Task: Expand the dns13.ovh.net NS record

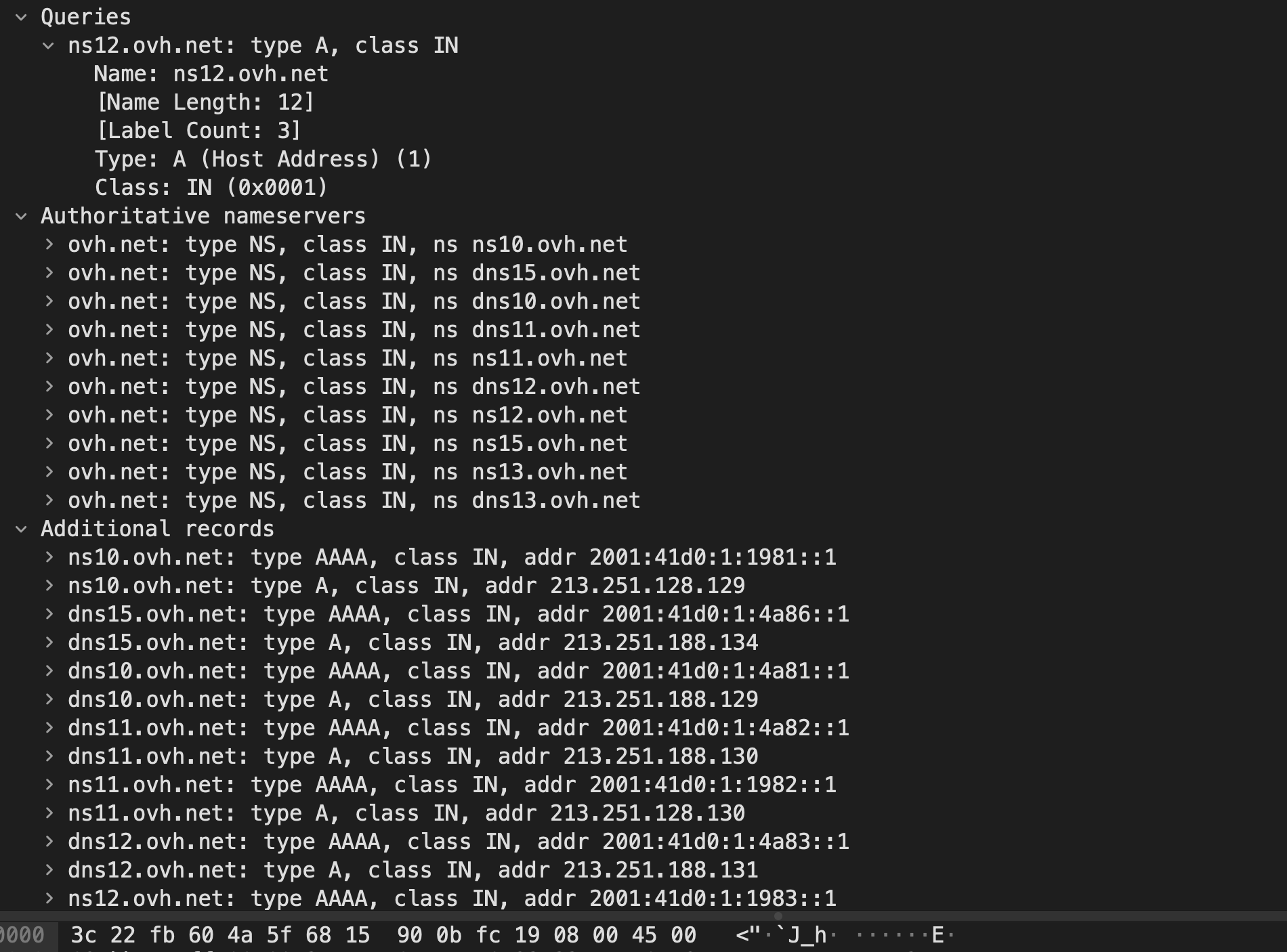Action: tap(49, 500)
